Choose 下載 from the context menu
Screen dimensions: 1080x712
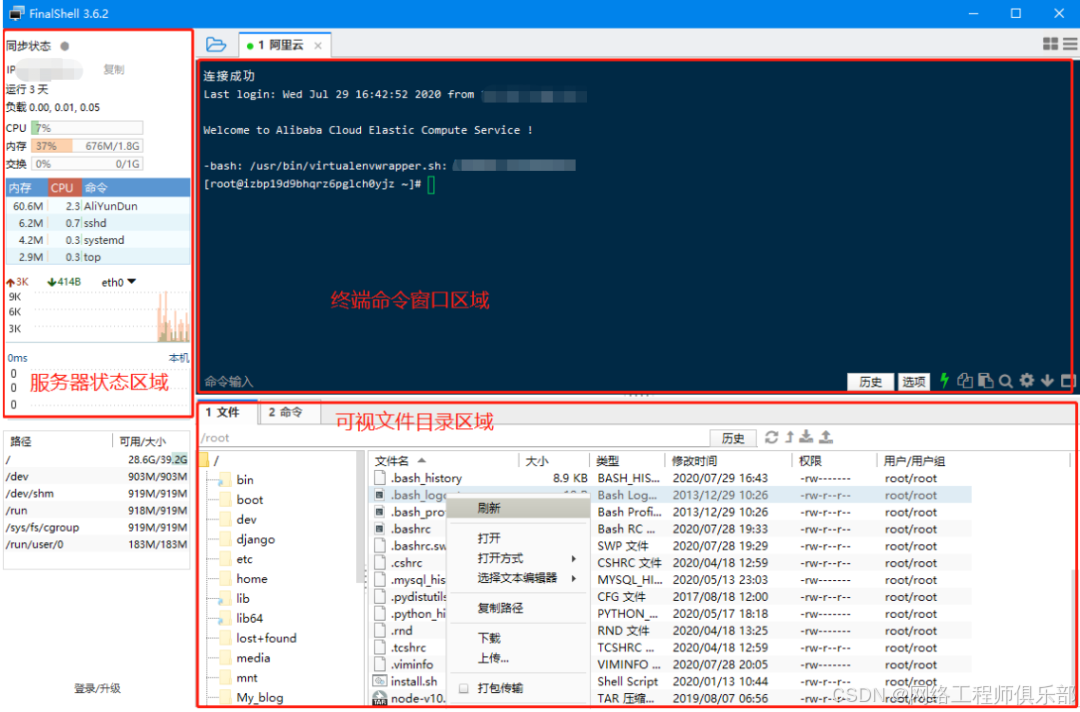point(519,638)
